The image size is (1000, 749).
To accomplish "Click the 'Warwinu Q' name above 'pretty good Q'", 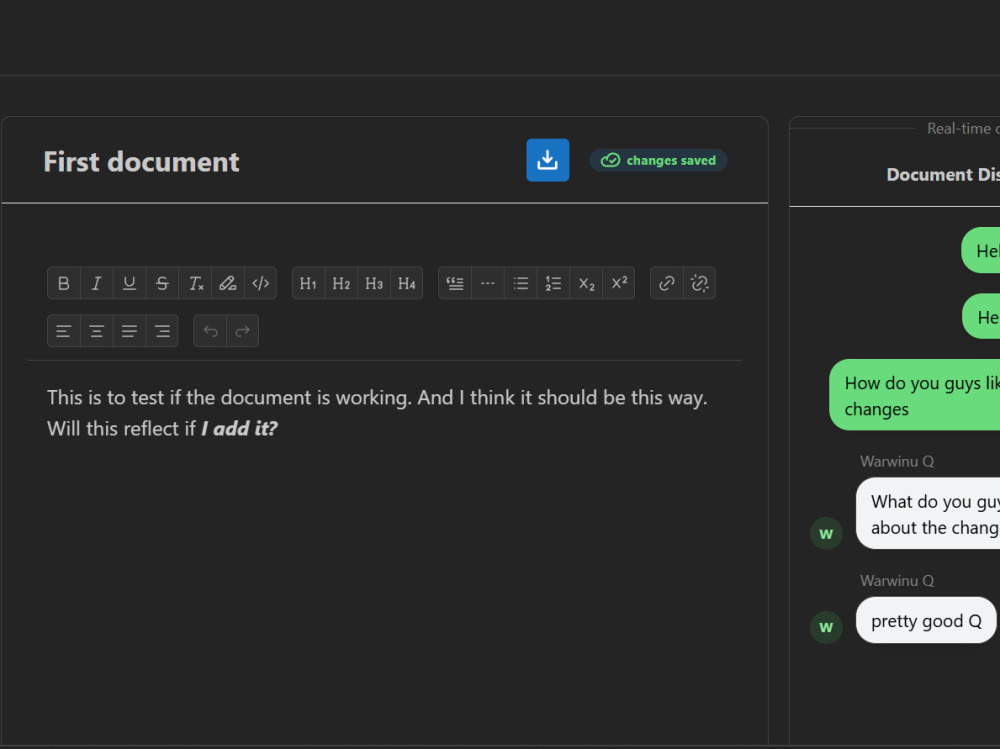I will (897, 581).
